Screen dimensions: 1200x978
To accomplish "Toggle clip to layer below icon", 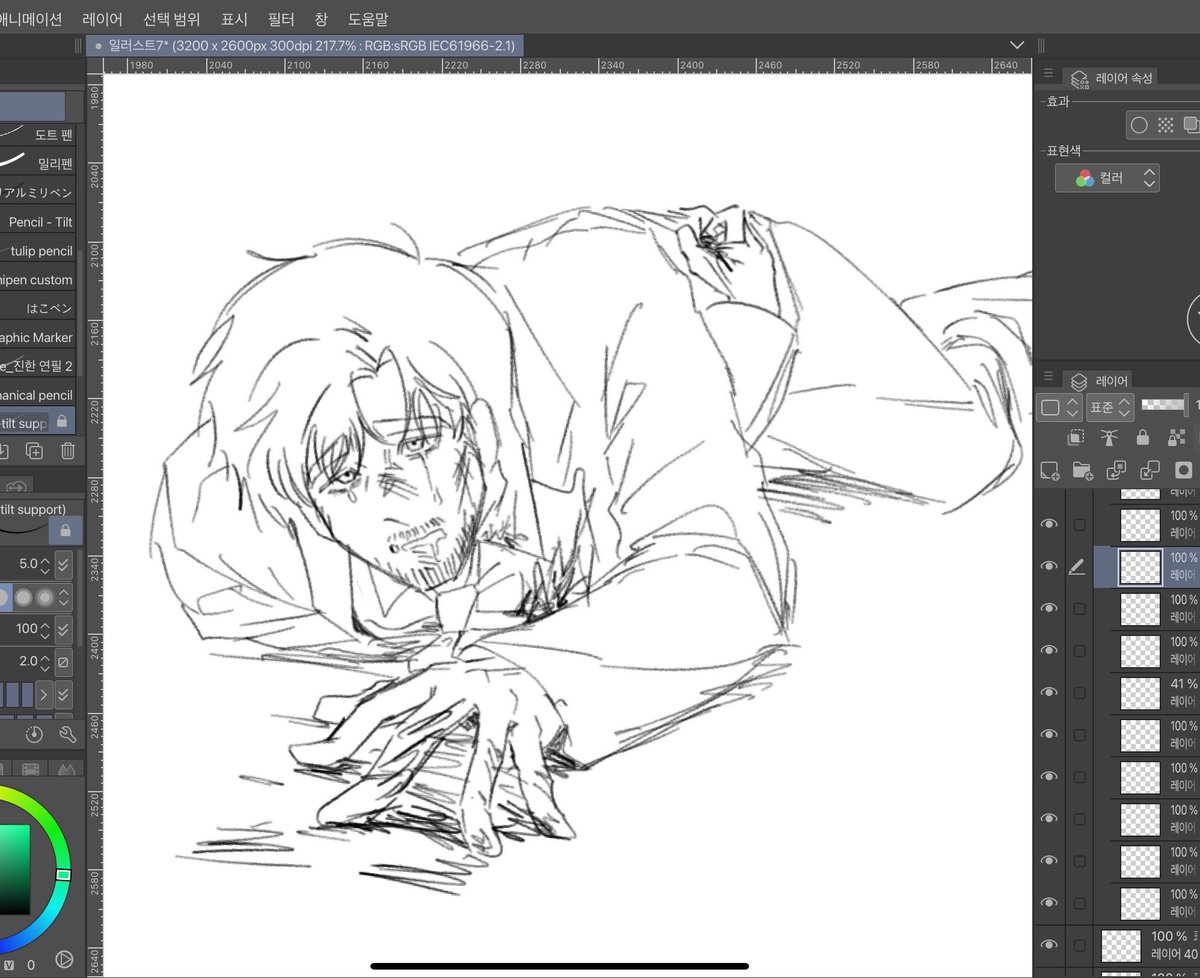I will tap(1076, 437).
